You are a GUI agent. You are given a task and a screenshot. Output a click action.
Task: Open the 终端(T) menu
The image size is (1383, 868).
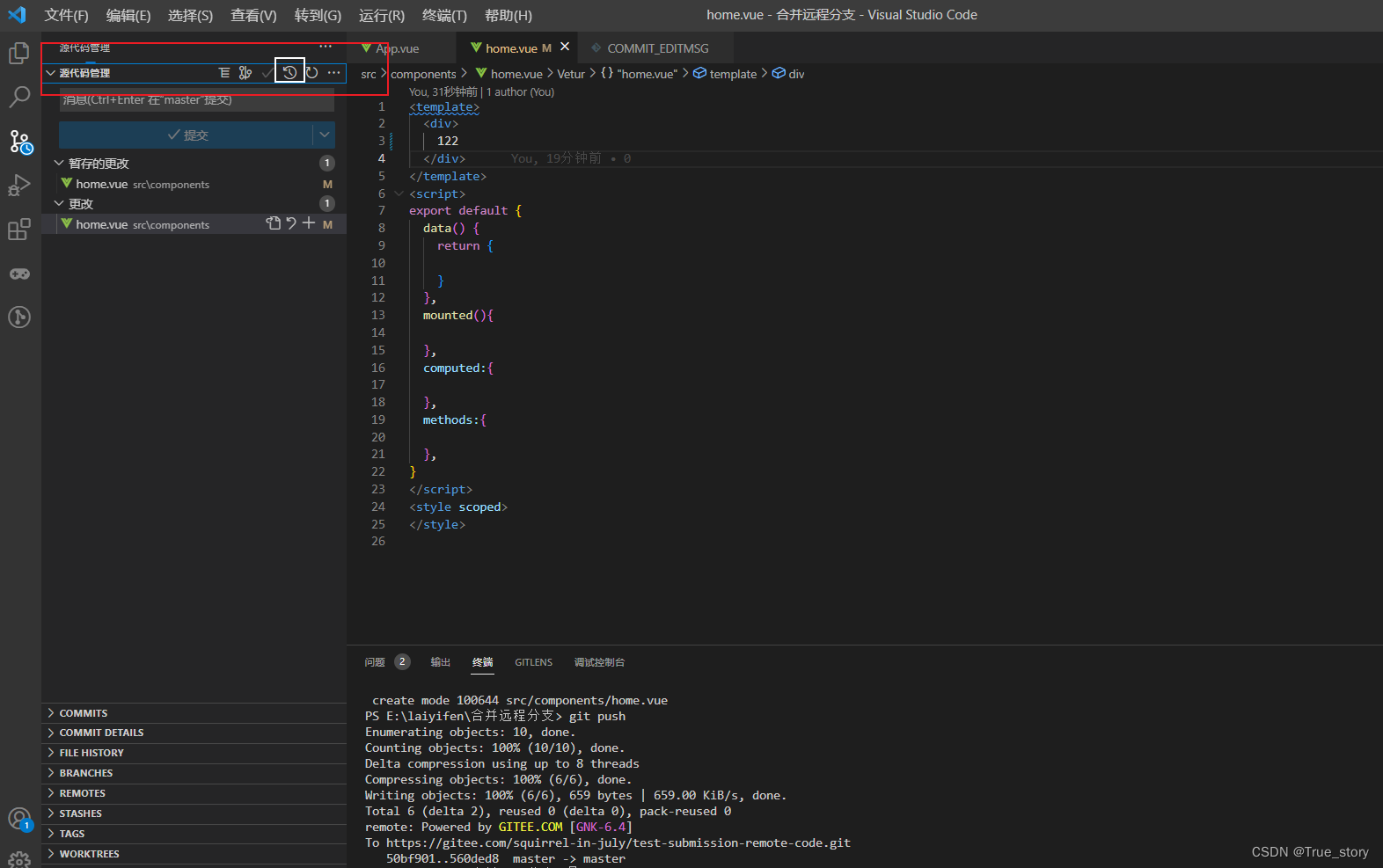[444, 15]
